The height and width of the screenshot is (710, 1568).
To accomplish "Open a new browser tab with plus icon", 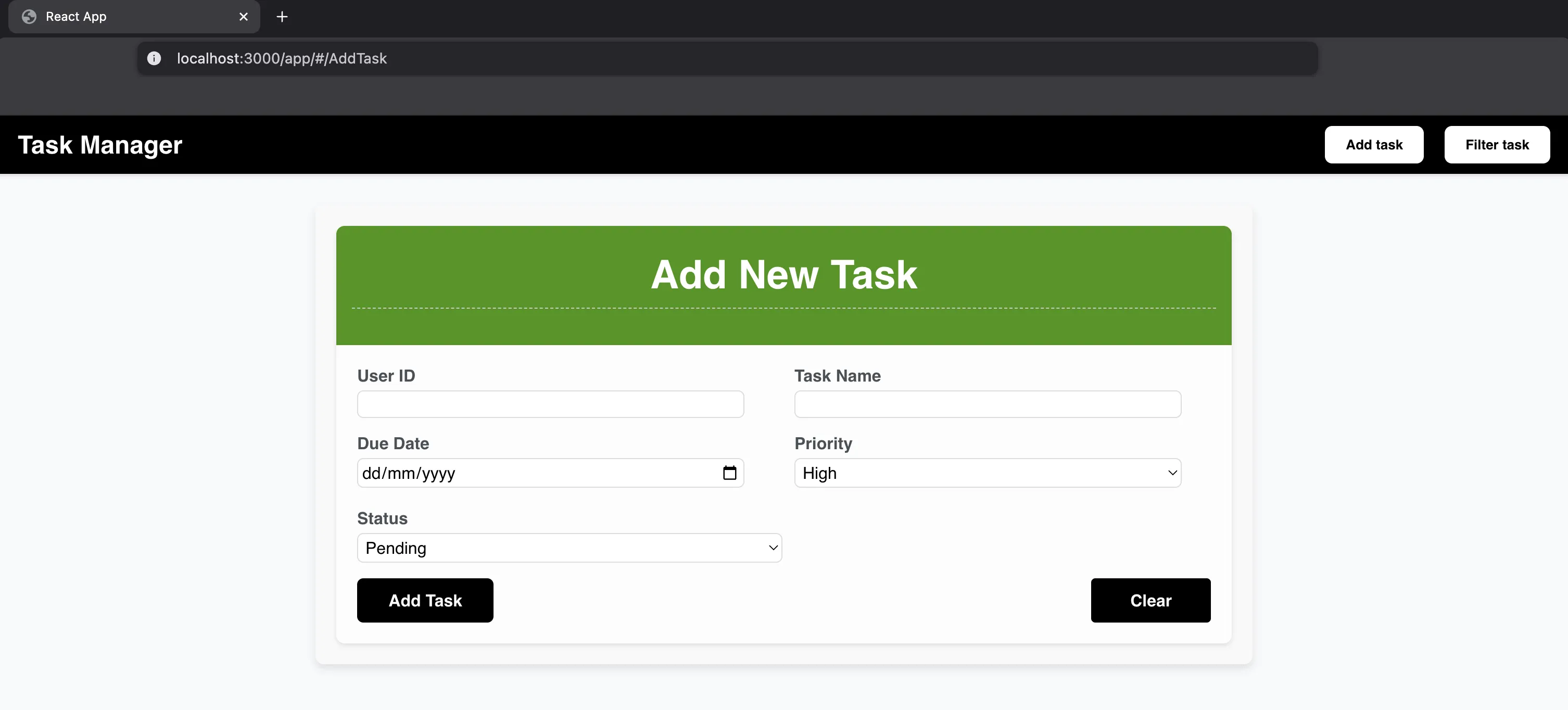I will tap(282, 17).
